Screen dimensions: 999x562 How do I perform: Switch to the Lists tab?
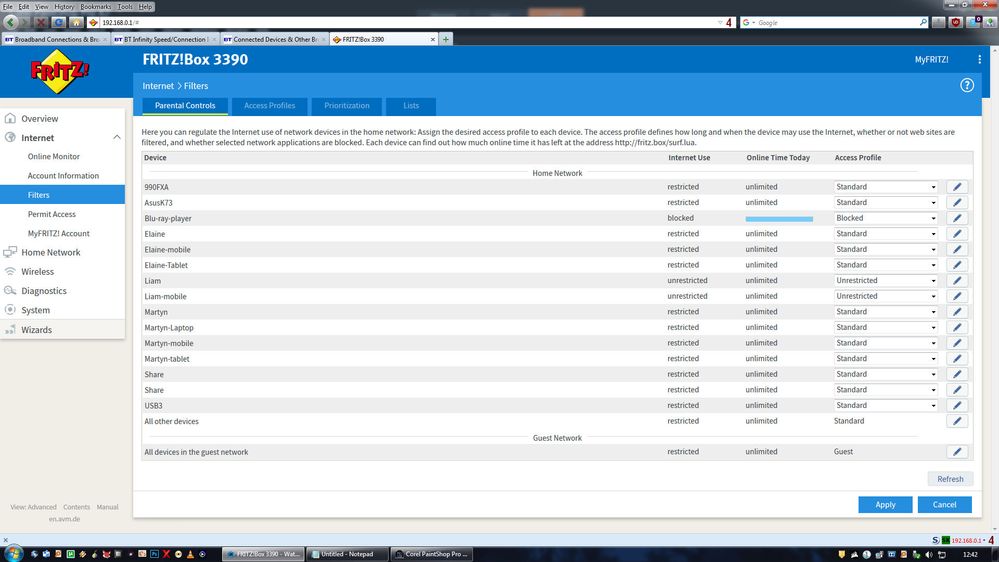[411, 106]
